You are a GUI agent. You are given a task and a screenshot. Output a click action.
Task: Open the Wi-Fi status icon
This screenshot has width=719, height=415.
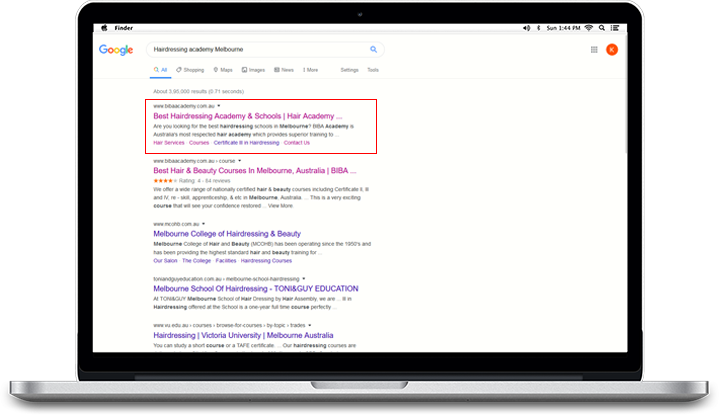(x=589, y=28)
